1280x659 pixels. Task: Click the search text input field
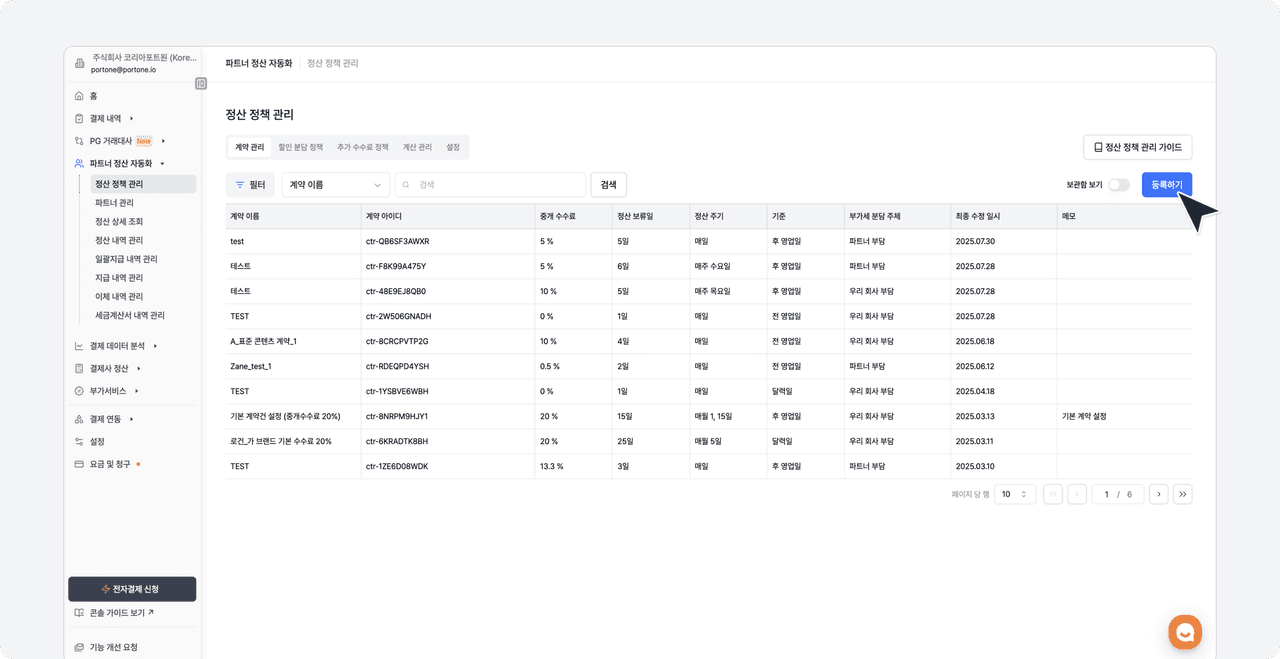pyautogui.click(x=497, y=185)
